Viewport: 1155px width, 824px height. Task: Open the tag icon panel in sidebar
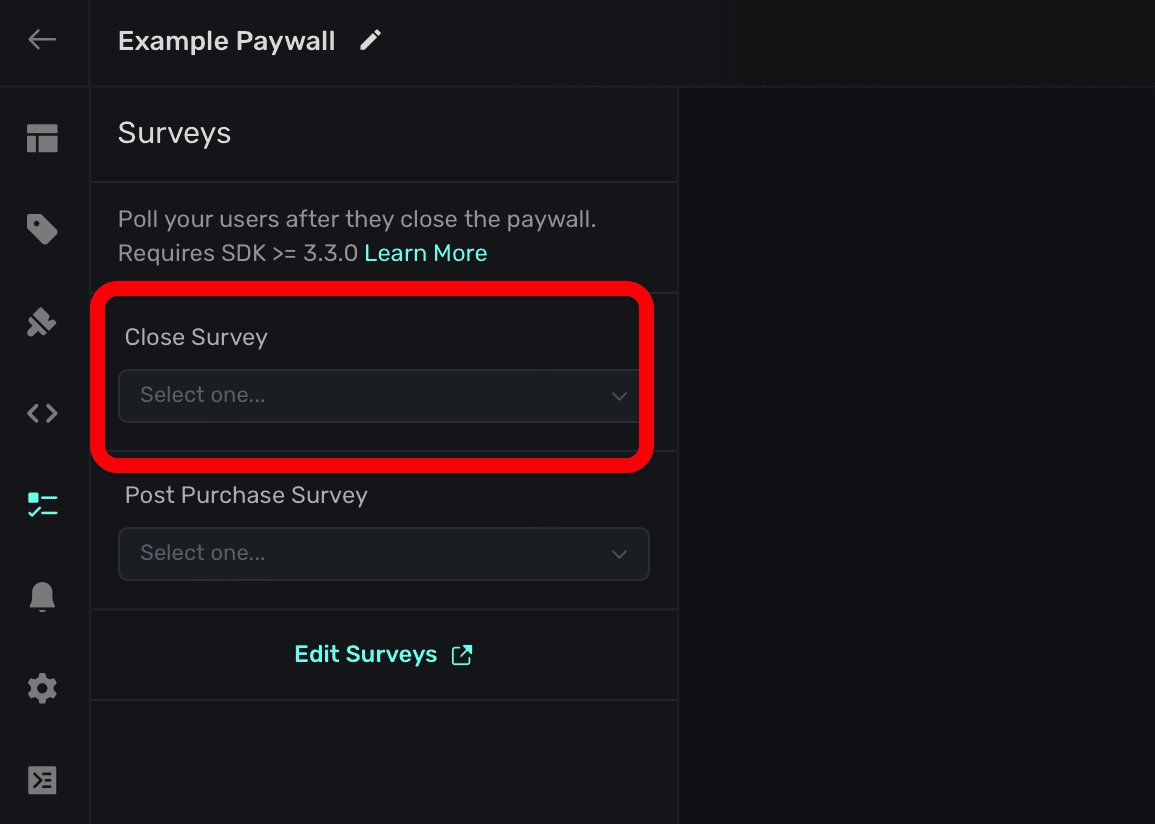coord(42,230)
